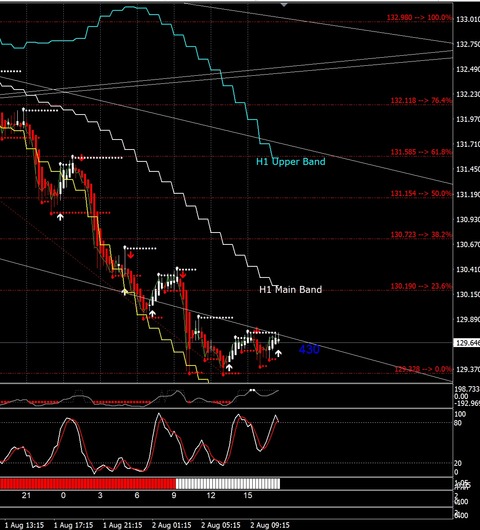
Task: Click the hour label 6 below the histogram
Action: [137, 496]
